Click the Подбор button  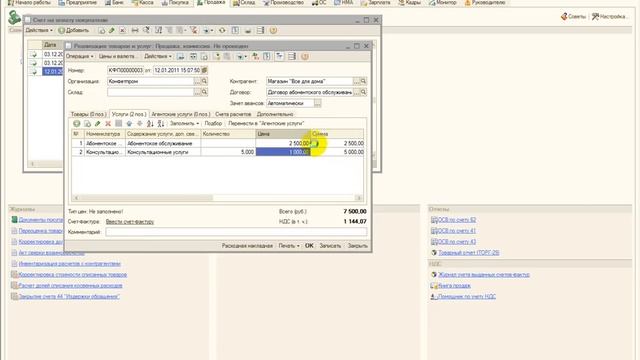213,123
